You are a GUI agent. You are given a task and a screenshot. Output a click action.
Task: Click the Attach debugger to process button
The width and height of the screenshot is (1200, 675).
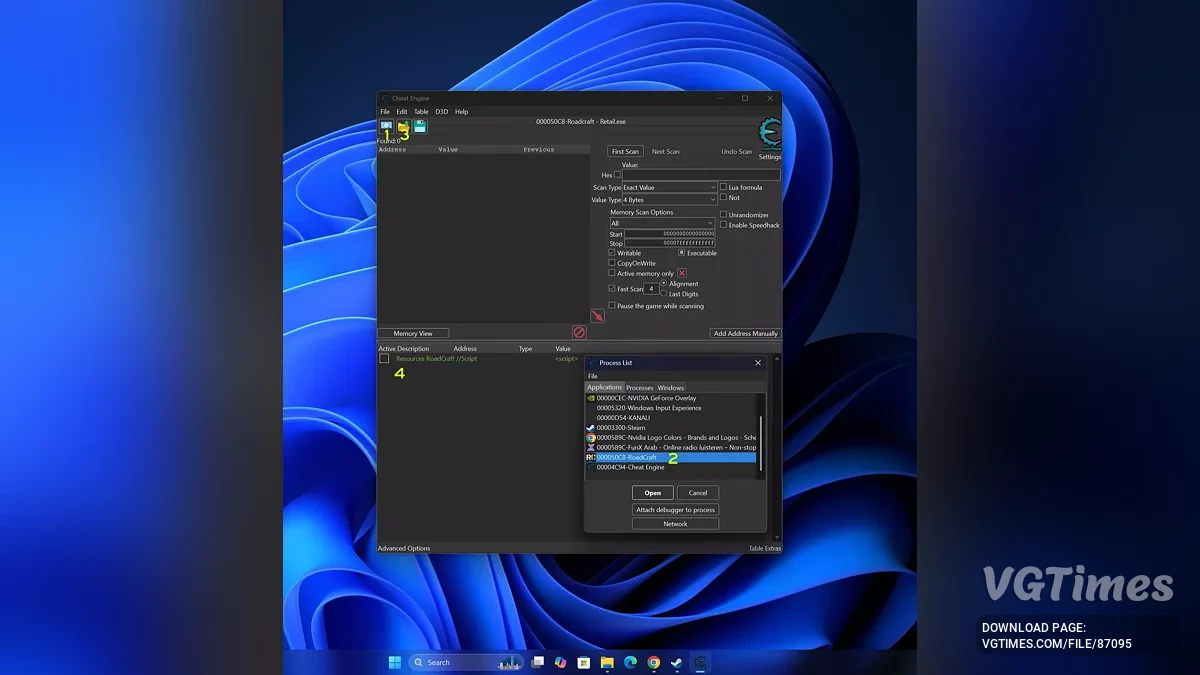click(x=675, y=510)
